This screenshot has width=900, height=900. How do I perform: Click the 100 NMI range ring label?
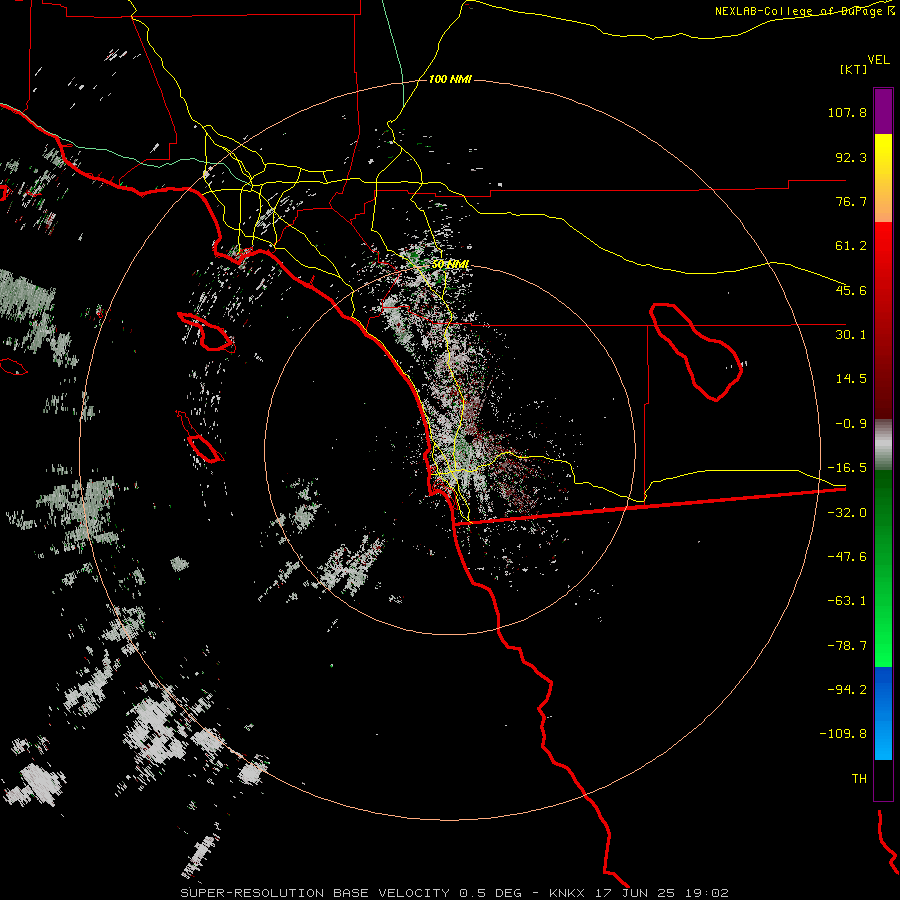(450, 79)
